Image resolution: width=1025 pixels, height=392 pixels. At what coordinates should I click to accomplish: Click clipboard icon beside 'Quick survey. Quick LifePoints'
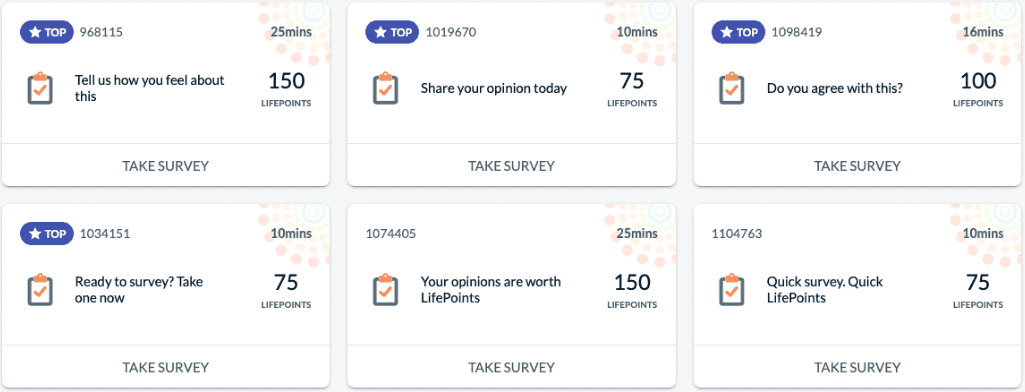click(x=731, y=290)
